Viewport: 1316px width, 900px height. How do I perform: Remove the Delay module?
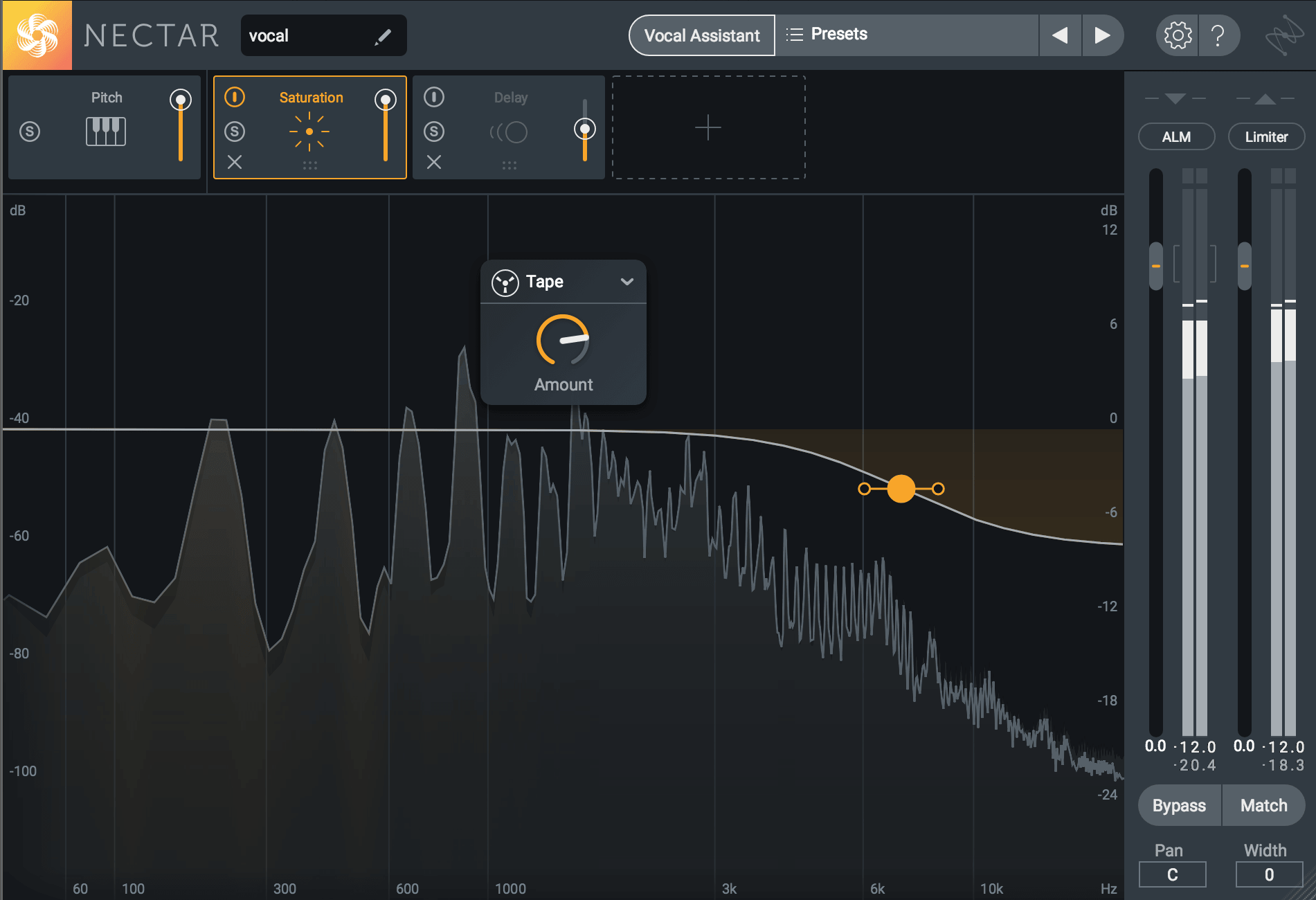434,162
